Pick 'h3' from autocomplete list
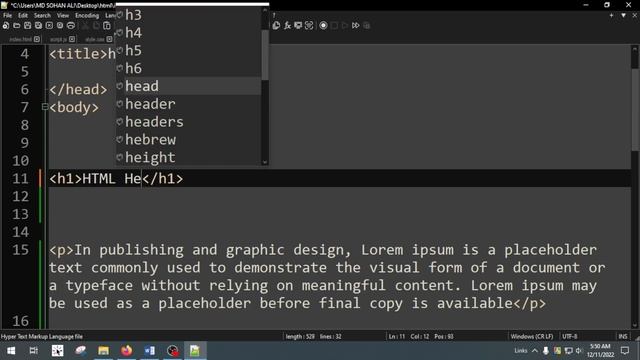 [189, 15]
